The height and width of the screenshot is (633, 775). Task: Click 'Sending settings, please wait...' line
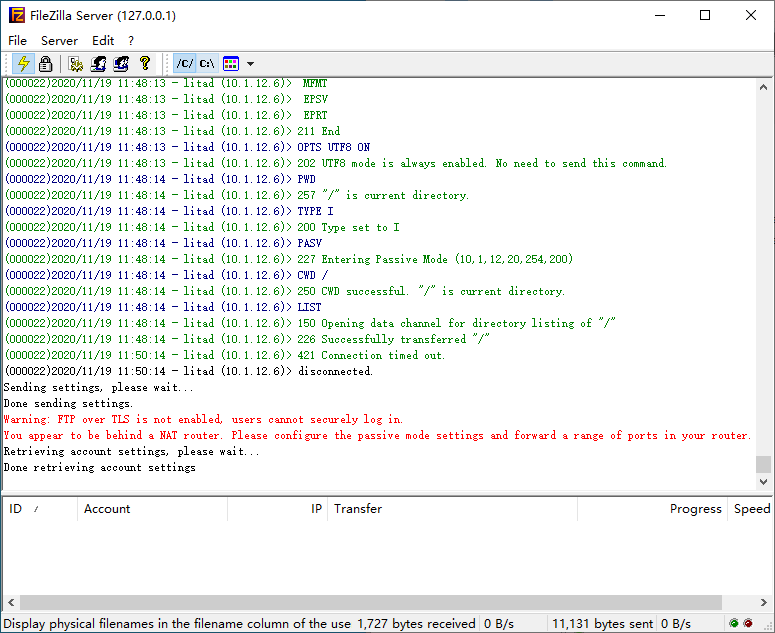pos(98,387)
